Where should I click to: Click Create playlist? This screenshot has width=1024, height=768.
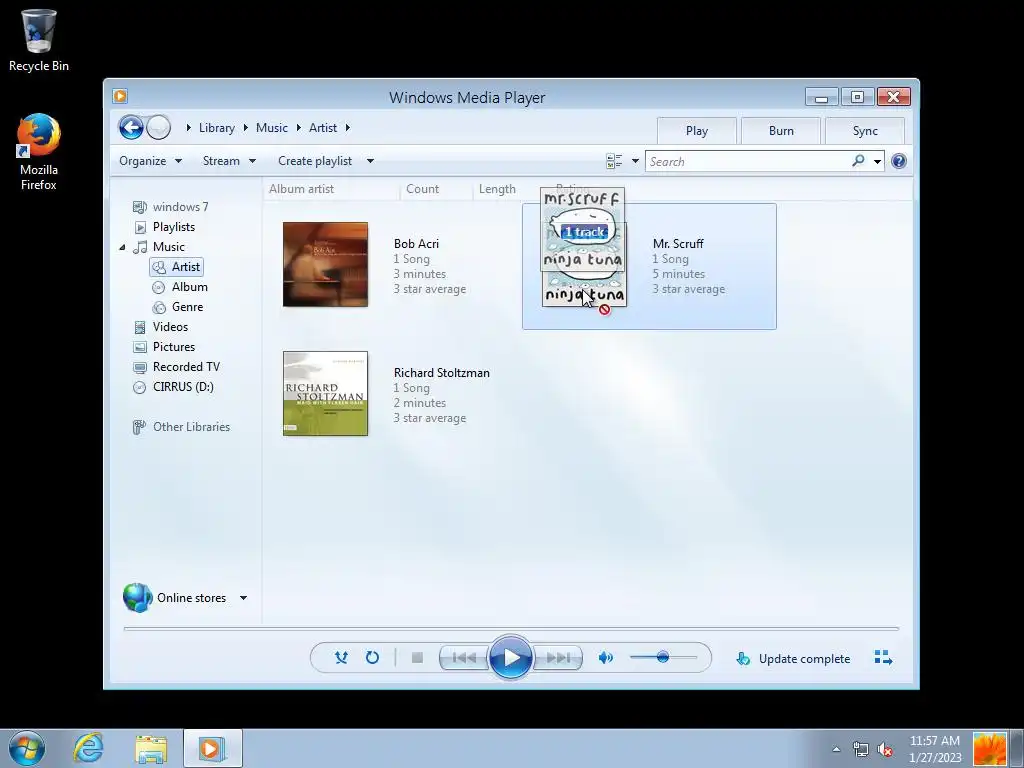click(x=315, y=161)
